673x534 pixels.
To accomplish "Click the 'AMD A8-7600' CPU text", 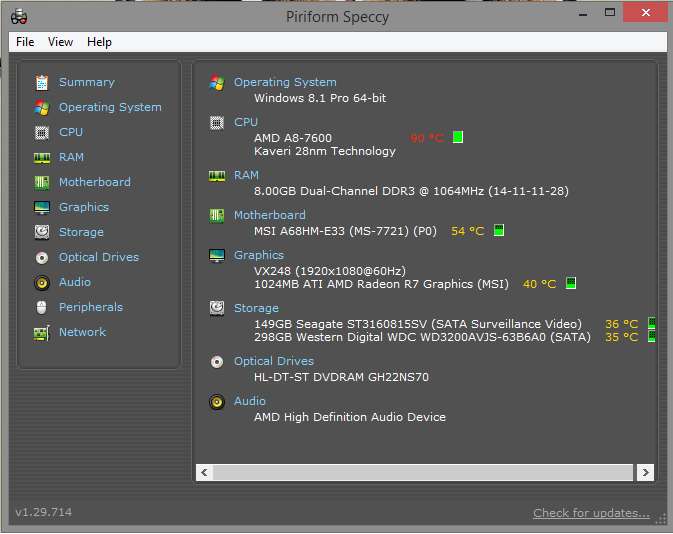I will [293, 138].
